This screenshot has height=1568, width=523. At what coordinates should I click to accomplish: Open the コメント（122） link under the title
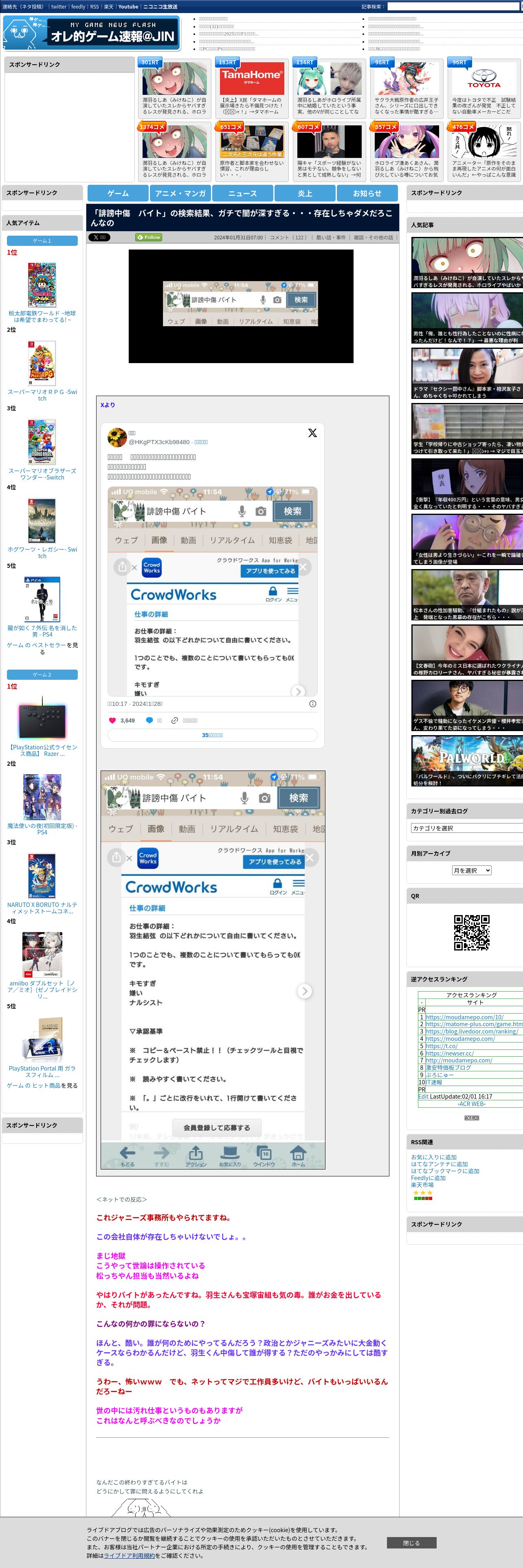(289, 237)
